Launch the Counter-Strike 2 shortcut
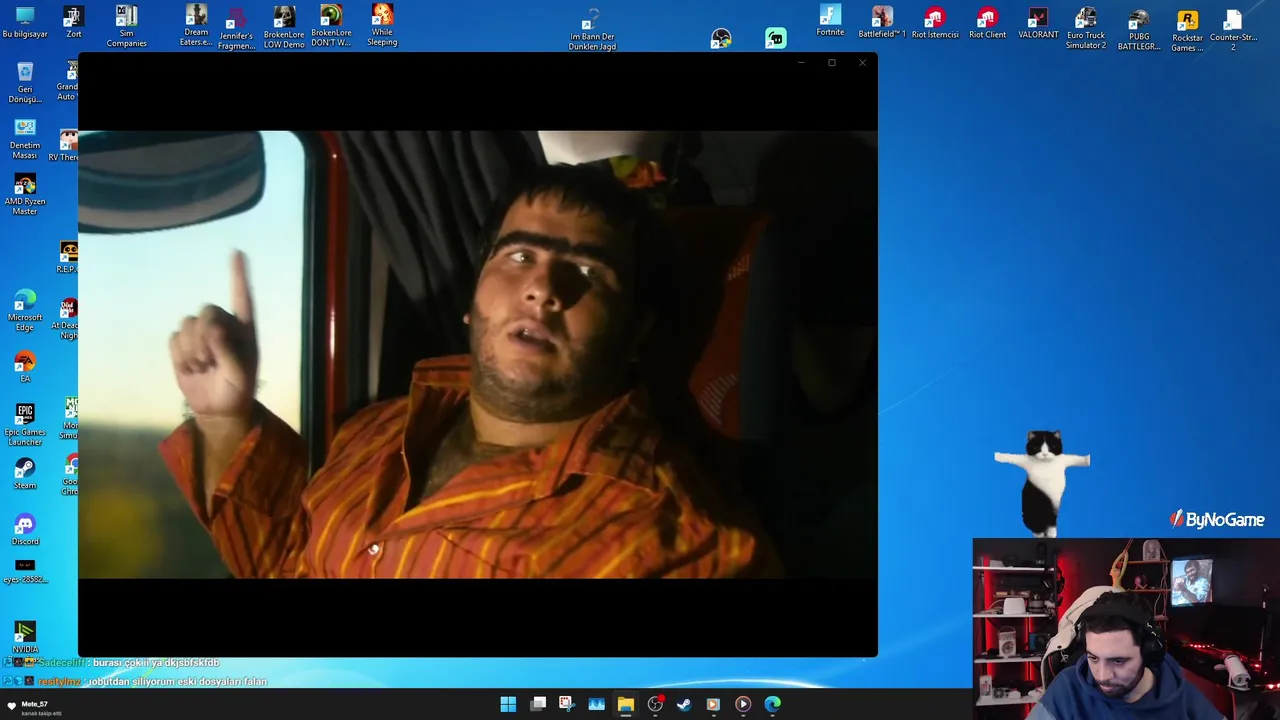 pyautogui.click(x=1233, y=29)
